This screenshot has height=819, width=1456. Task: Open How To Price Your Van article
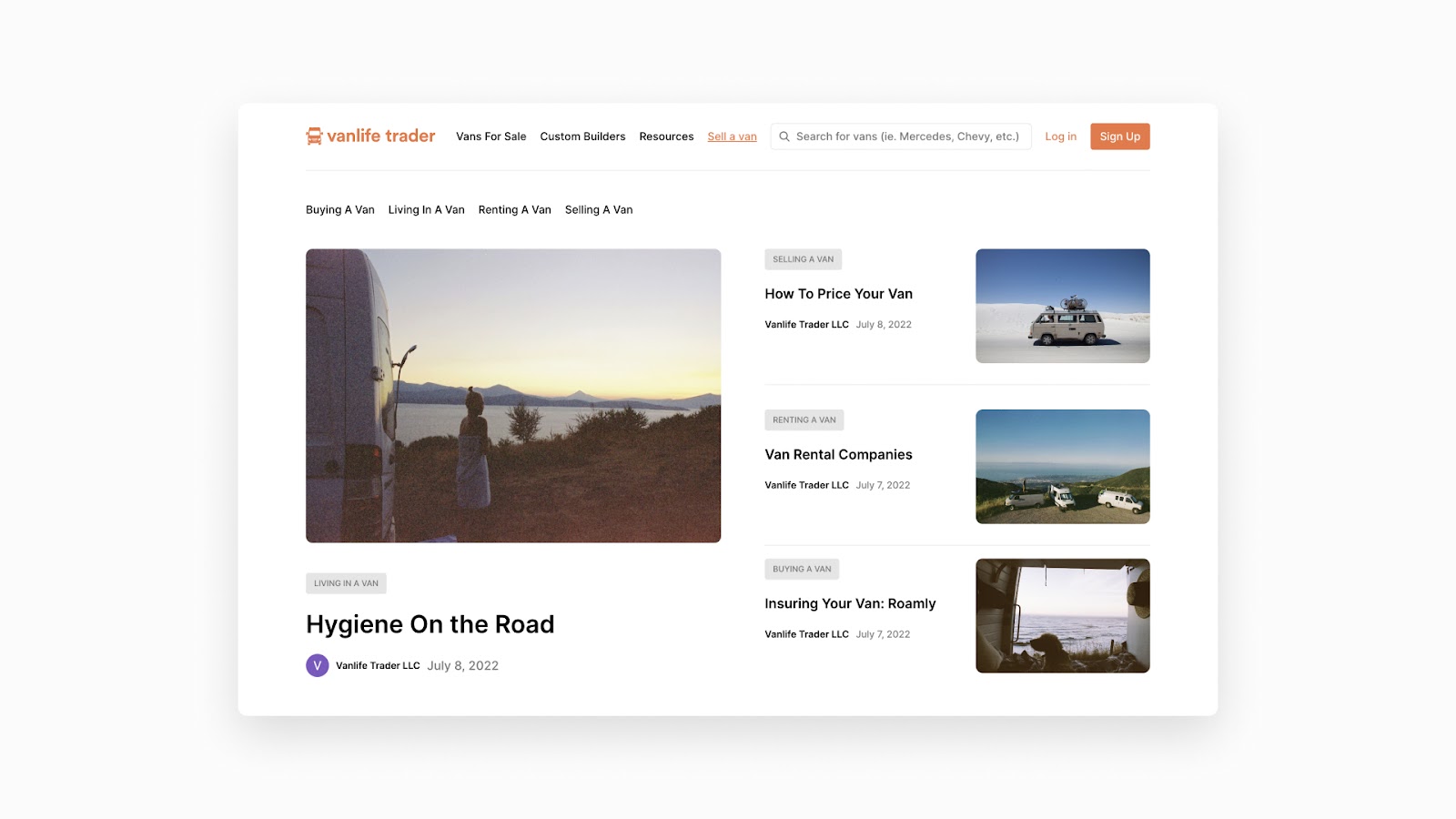[x=839, y=294]
